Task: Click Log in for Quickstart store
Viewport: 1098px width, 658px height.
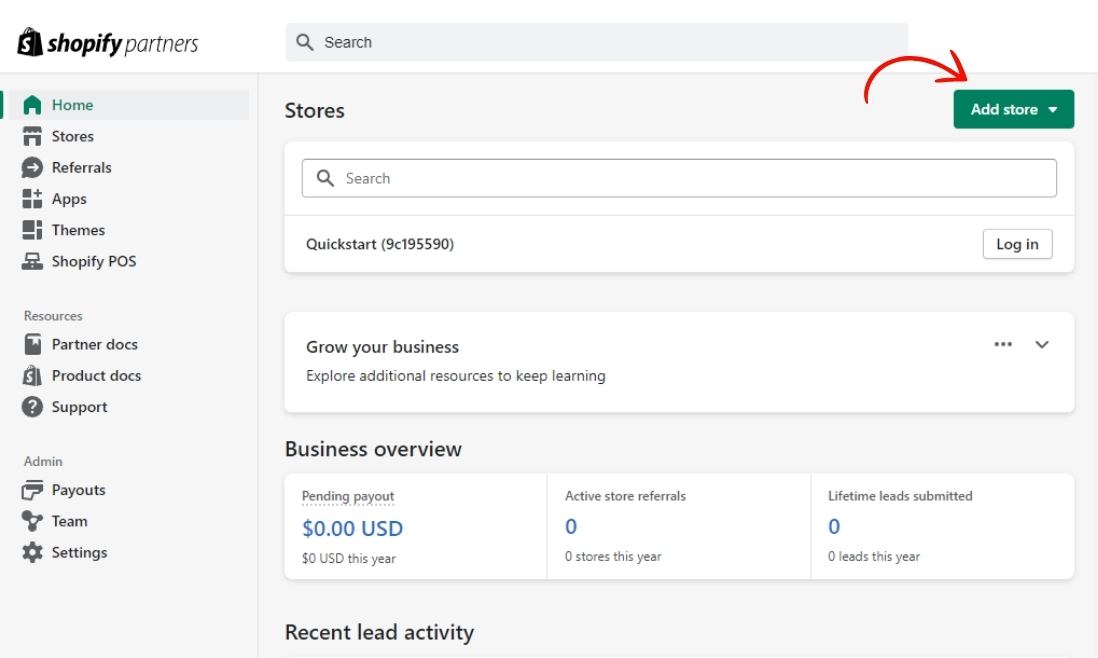Action: 1017,244
